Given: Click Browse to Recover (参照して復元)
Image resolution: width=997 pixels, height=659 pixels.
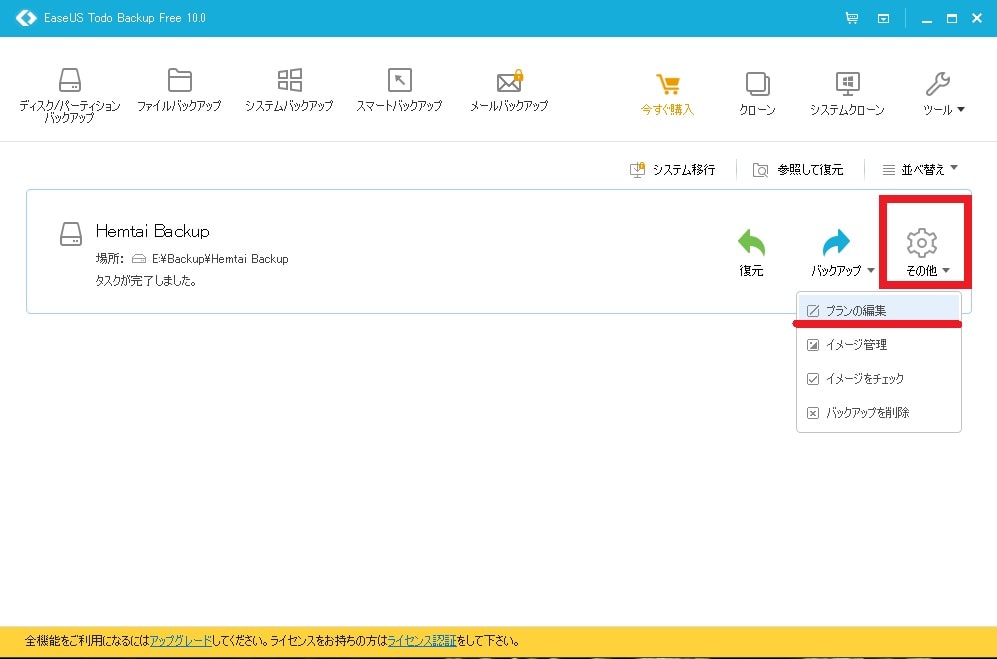Looking at the screenshot, I should [798, 170].
